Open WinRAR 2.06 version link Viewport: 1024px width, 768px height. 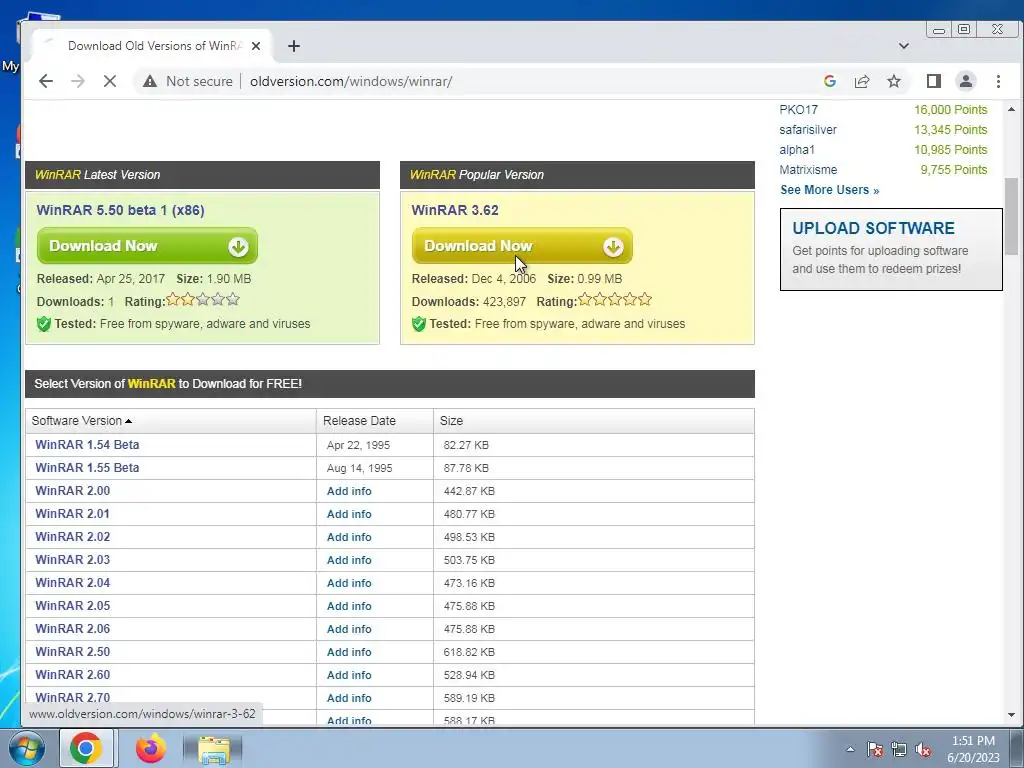72,628
